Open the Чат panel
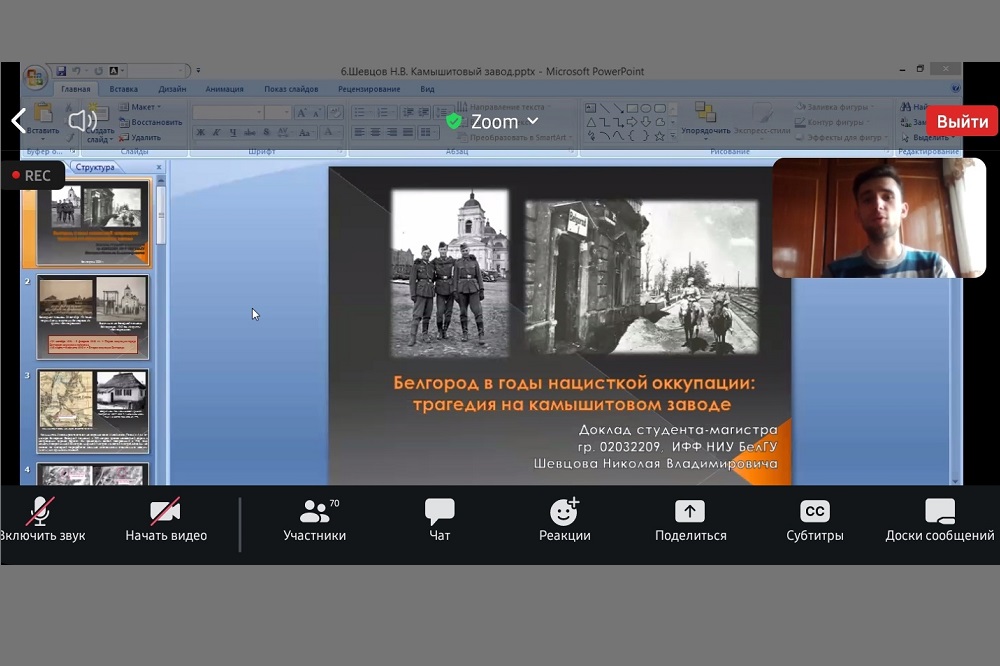1000x666 pixels. click(x=440, y=512)
